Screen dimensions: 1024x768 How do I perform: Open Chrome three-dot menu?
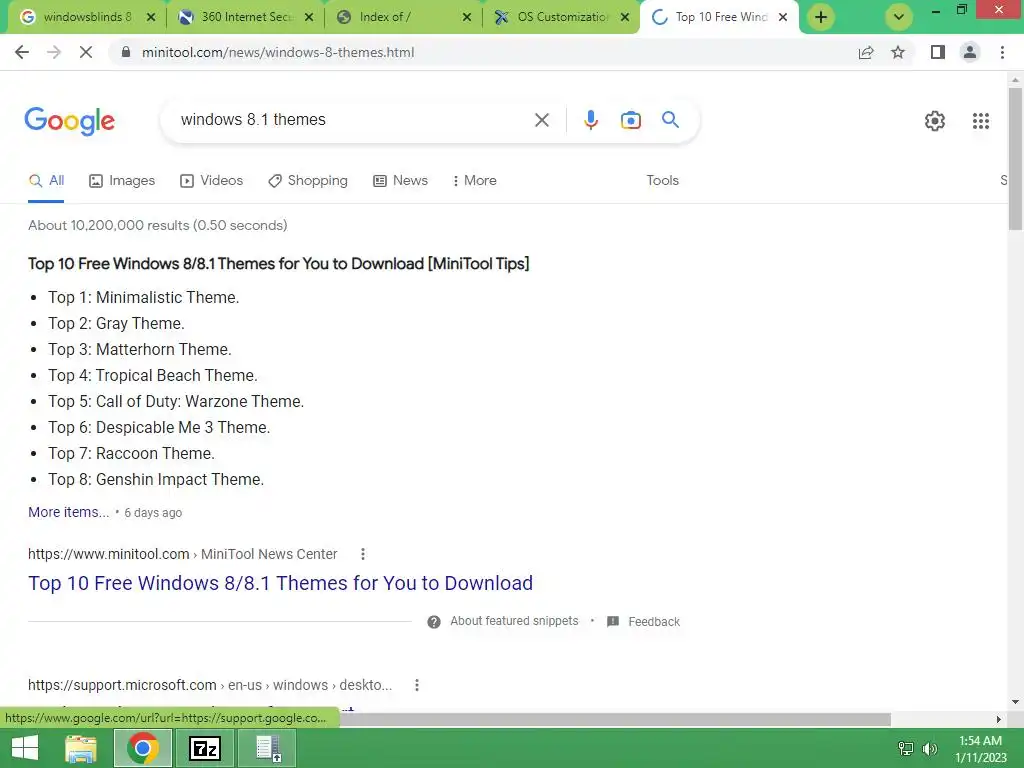point(1002,52)
